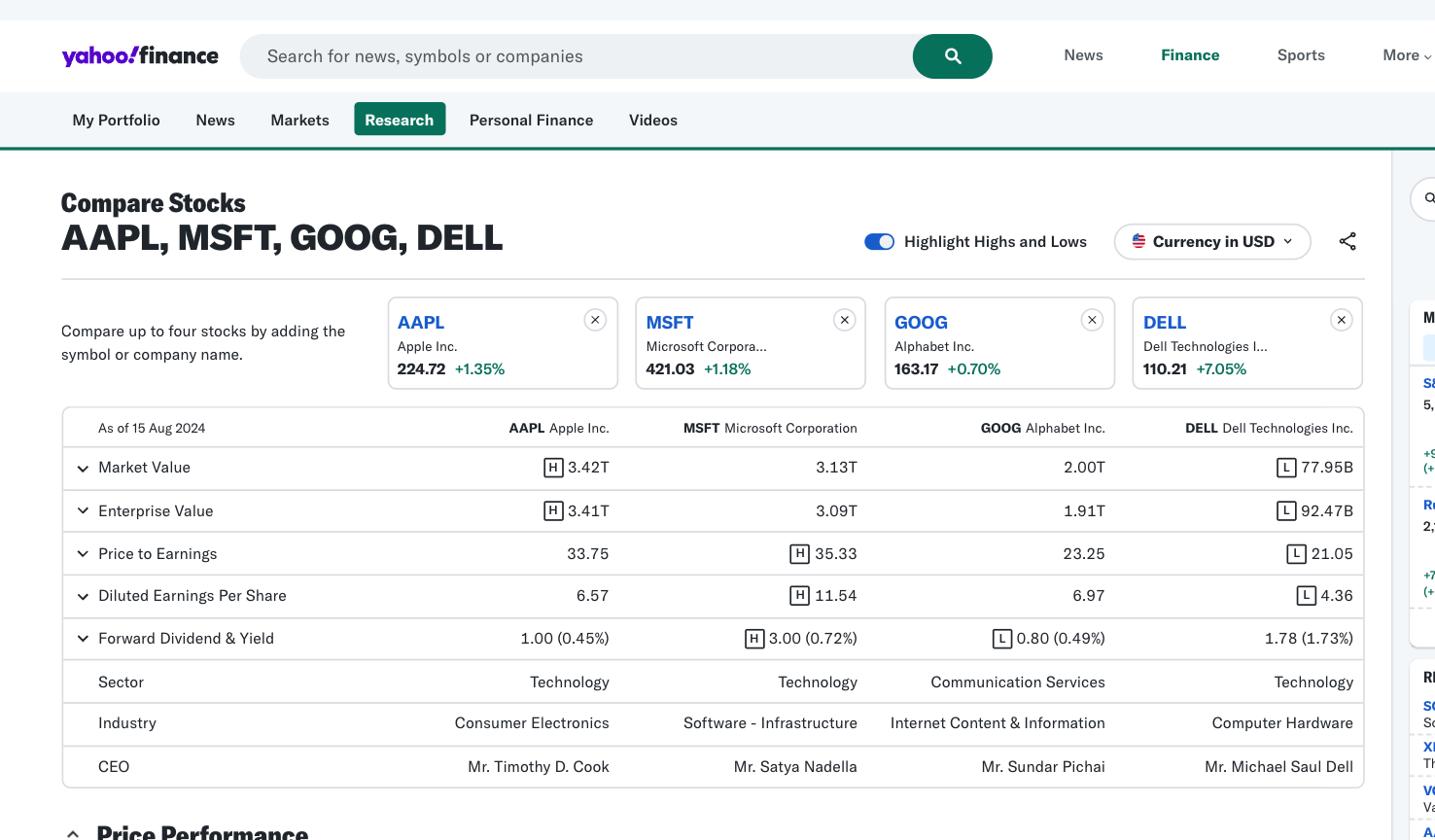This screenshot has height=840, width=1435.
Task: Expand the Diluted Earnings Per Share row
Action: point(83,596)
